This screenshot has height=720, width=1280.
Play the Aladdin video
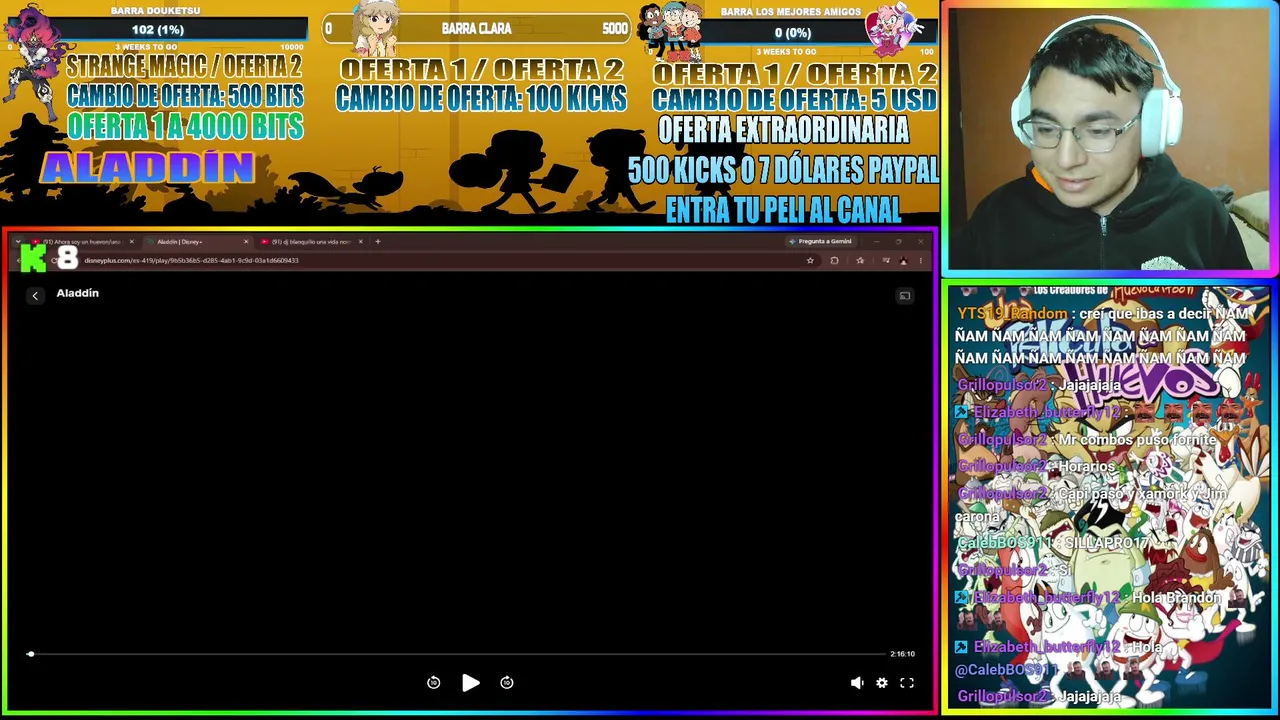click(470, 682)
